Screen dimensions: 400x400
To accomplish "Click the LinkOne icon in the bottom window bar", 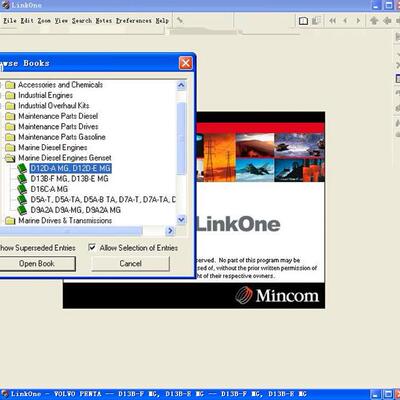I will point(5,394).
